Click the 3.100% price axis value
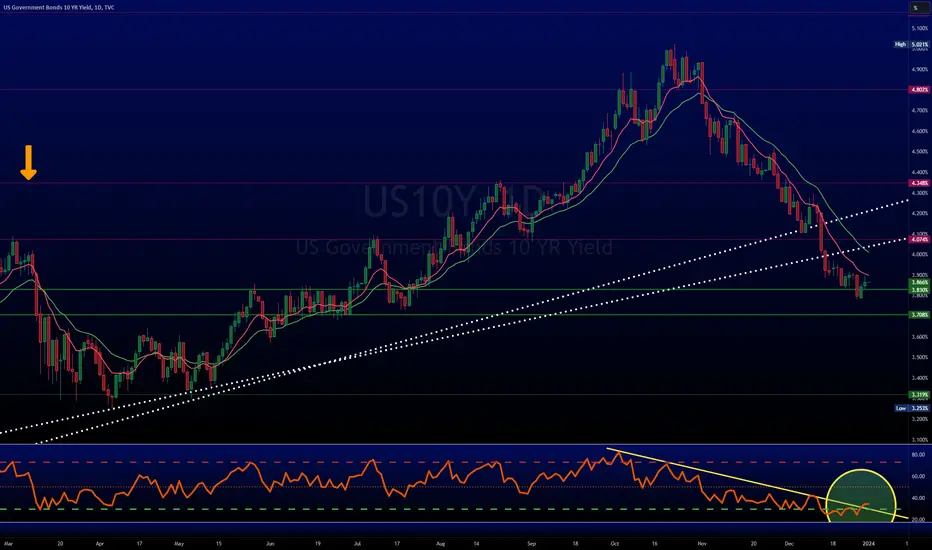 point(920,440)
